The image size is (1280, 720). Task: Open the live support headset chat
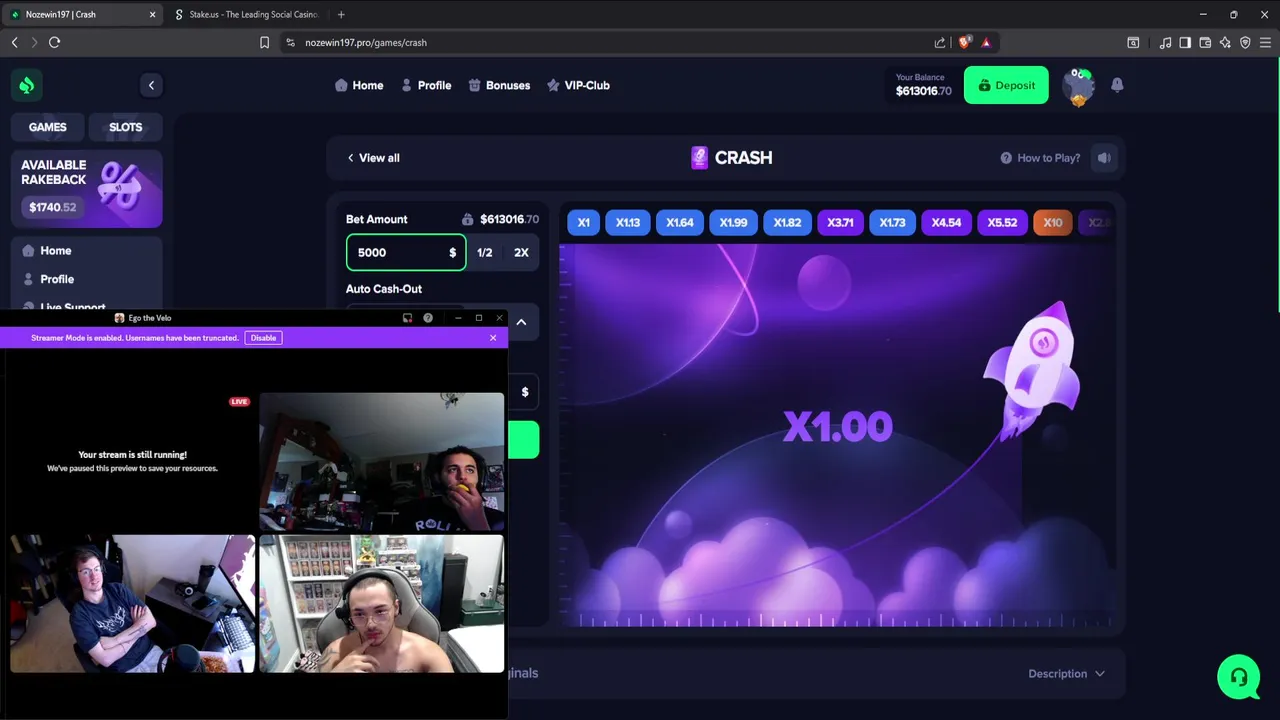tap(1238, 677)
